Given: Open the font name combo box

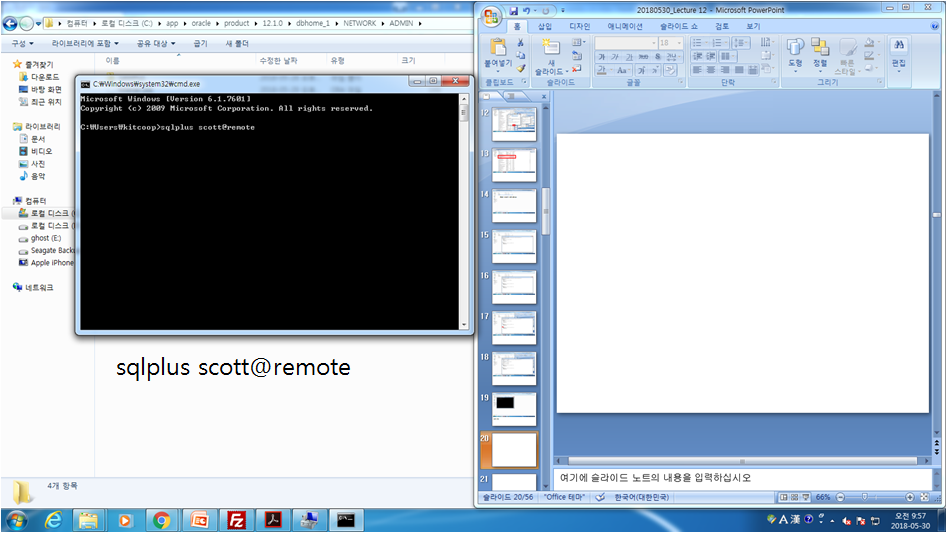Looking at the screenshot, I should coord(626,43).
